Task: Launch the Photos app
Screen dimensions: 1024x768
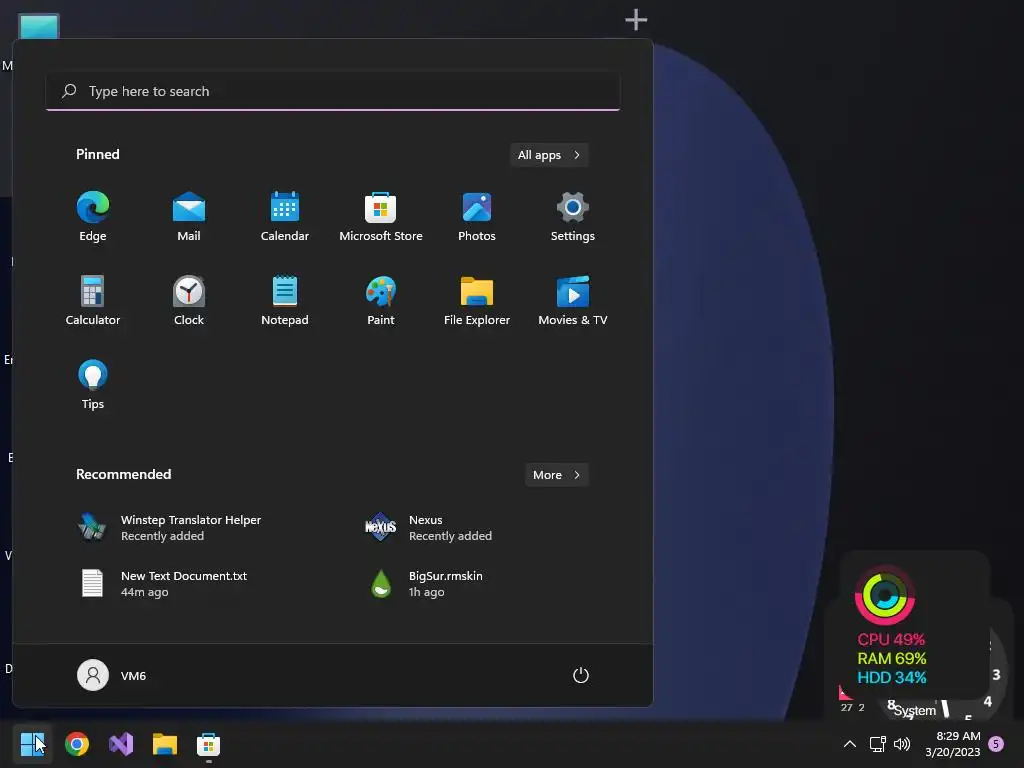Action: pyautogui.click(x=477, y=217)
